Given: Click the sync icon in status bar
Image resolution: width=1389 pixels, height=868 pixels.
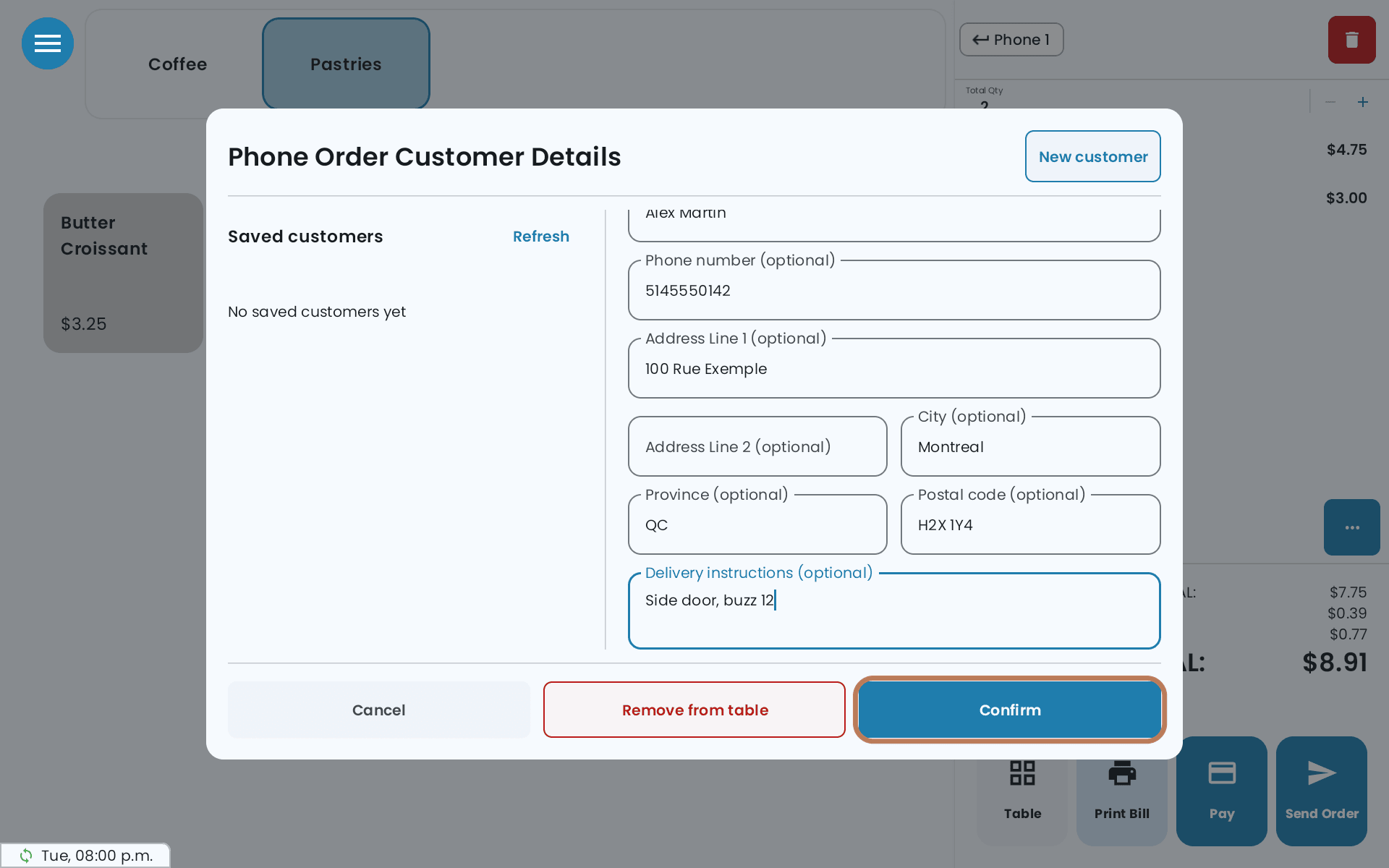Looking at the screenshot, I should click(26, 856).
